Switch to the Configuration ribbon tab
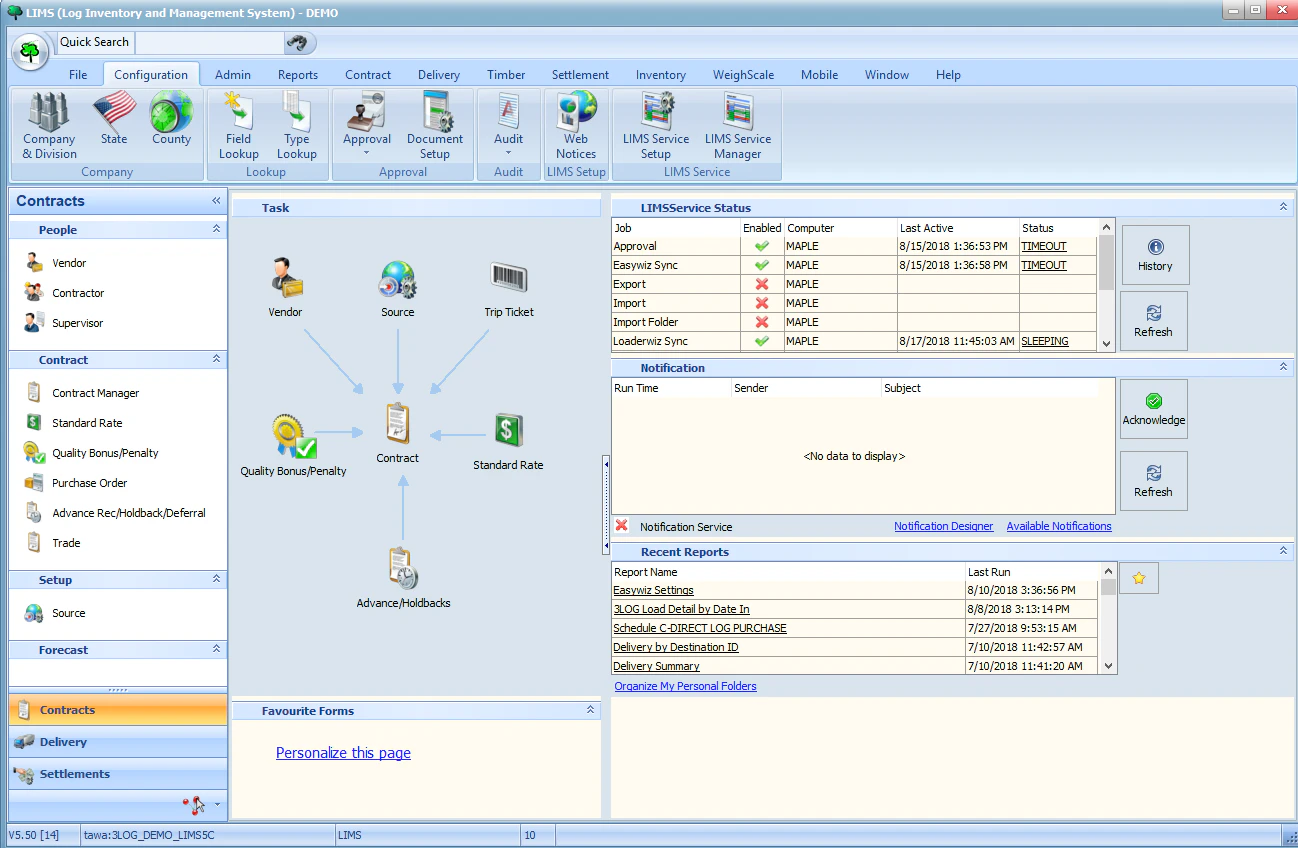Viewport: 1298px width, 848px height. (150, 74)
